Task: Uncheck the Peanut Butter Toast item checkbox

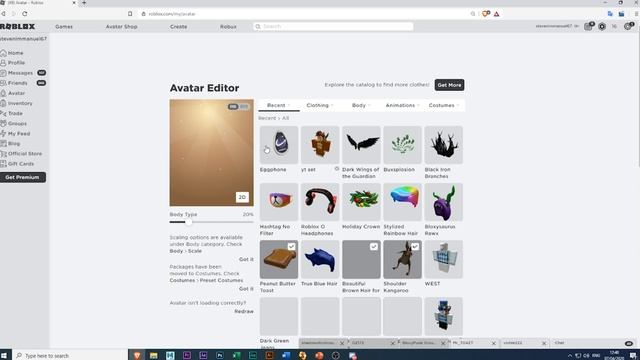Action: pos(291,247)
